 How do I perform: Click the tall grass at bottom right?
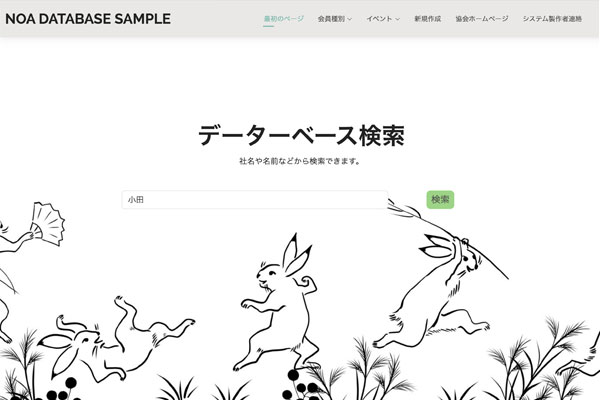pos(536,360)
